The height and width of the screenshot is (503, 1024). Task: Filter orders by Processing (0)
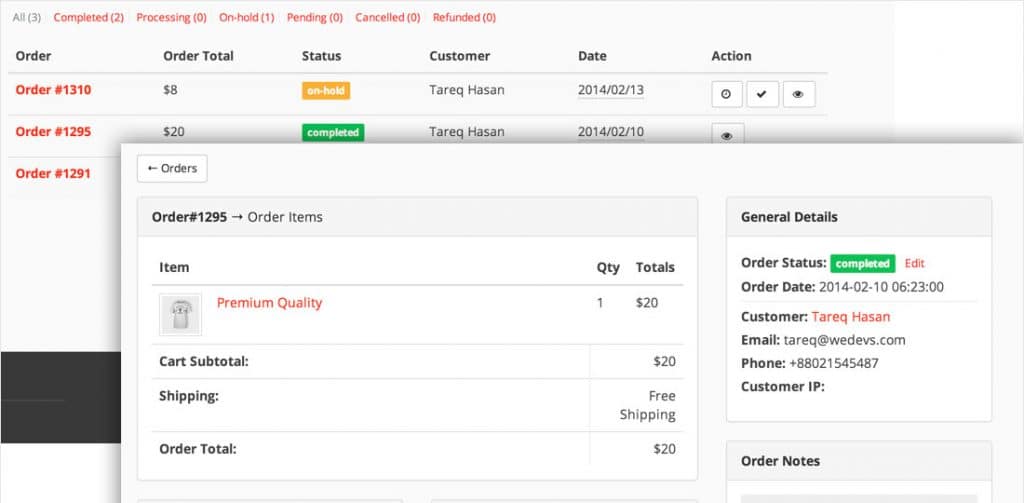coord(171,18)
